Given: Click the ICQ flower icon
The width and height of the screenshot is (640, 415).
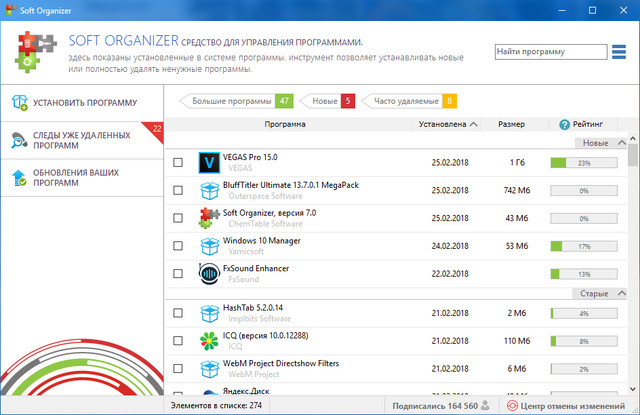Looking at the screenshot, I should tap(209, 342).
